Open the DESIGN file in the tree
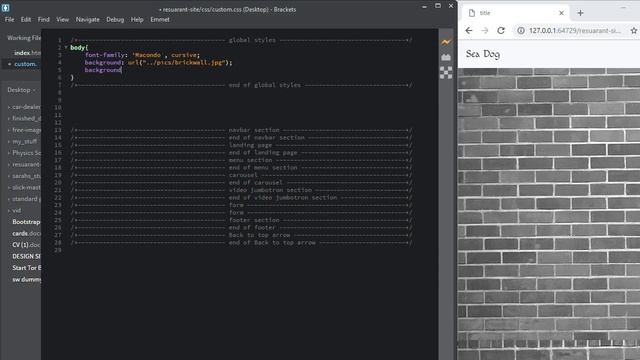Viewport: 640px width, 360px height. point(26,256)
